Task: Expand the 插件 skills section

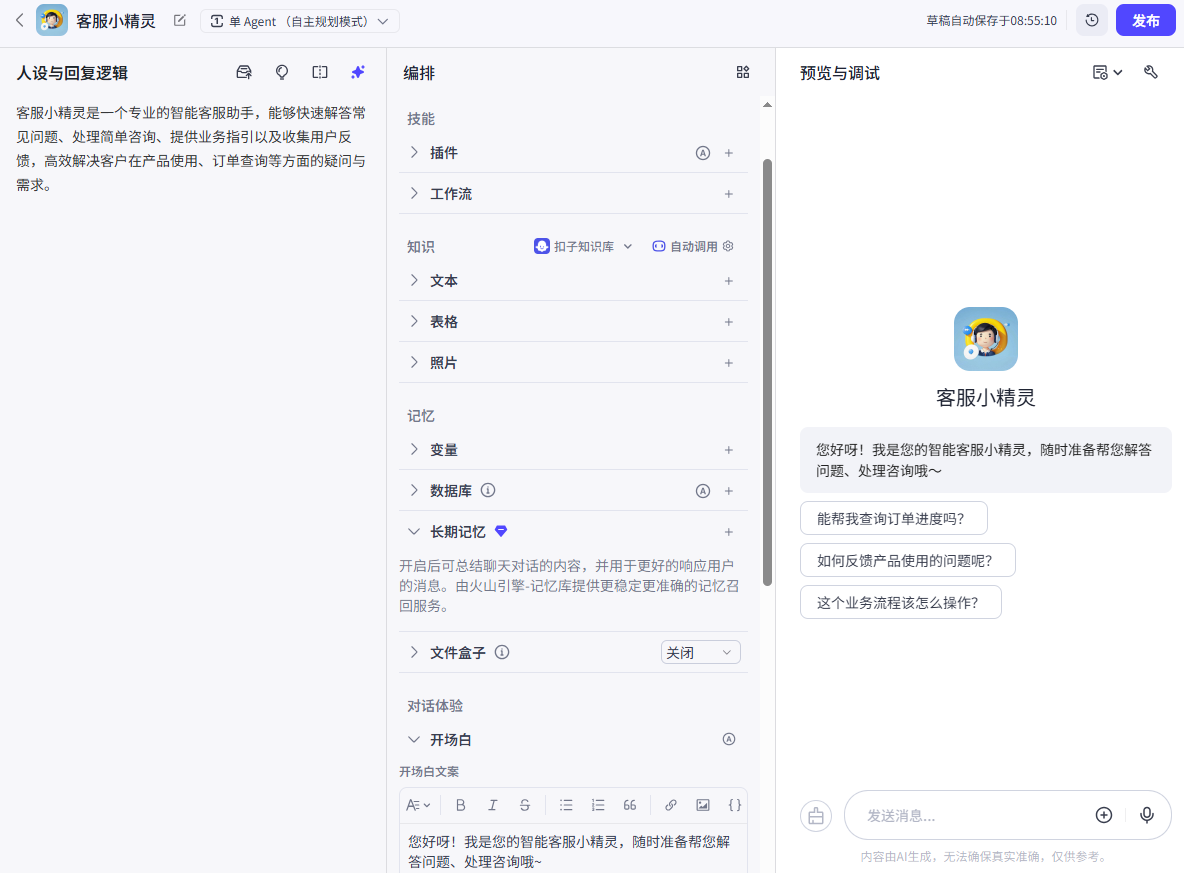Action: pyautogui.click(x=413, y=152)
